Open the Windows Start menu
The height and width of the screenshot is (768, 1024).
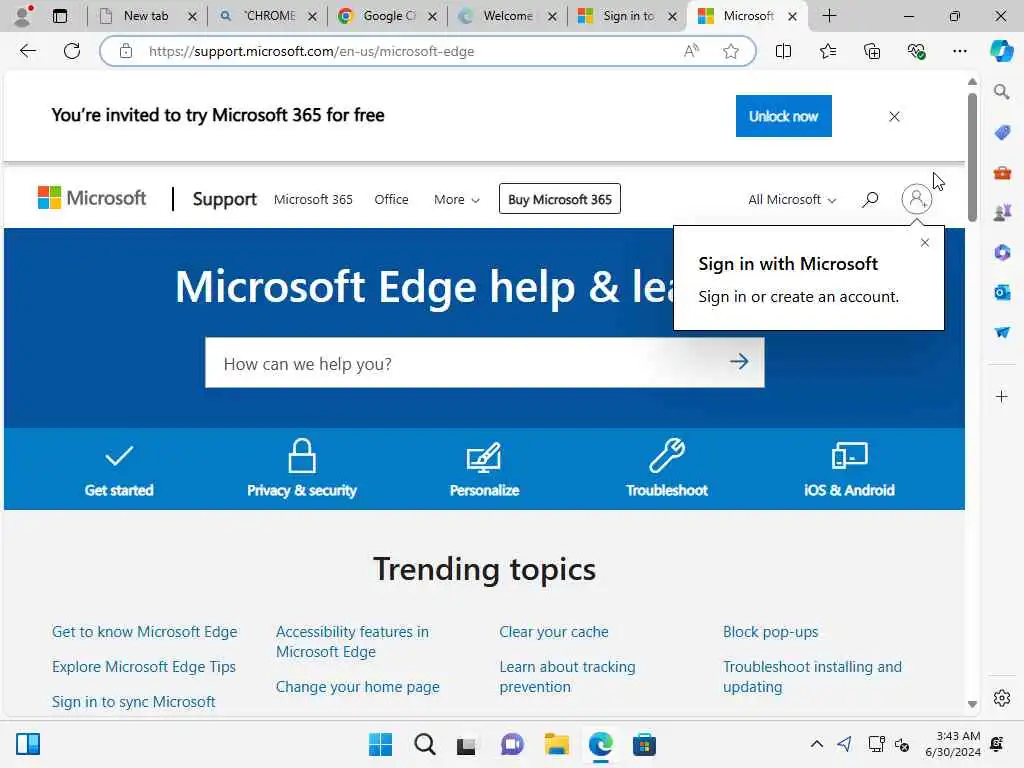tap(380, 744)
